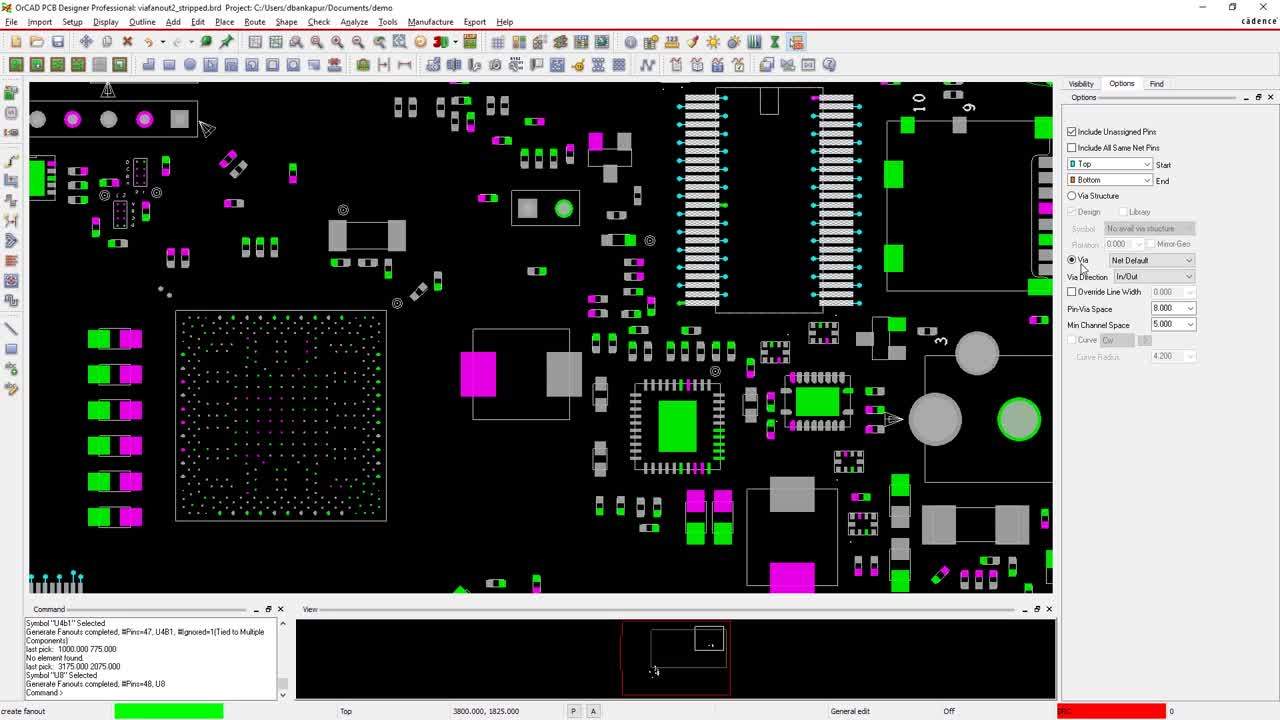
Task: Click the A button in status bar
Action: [x=592, y=710]
